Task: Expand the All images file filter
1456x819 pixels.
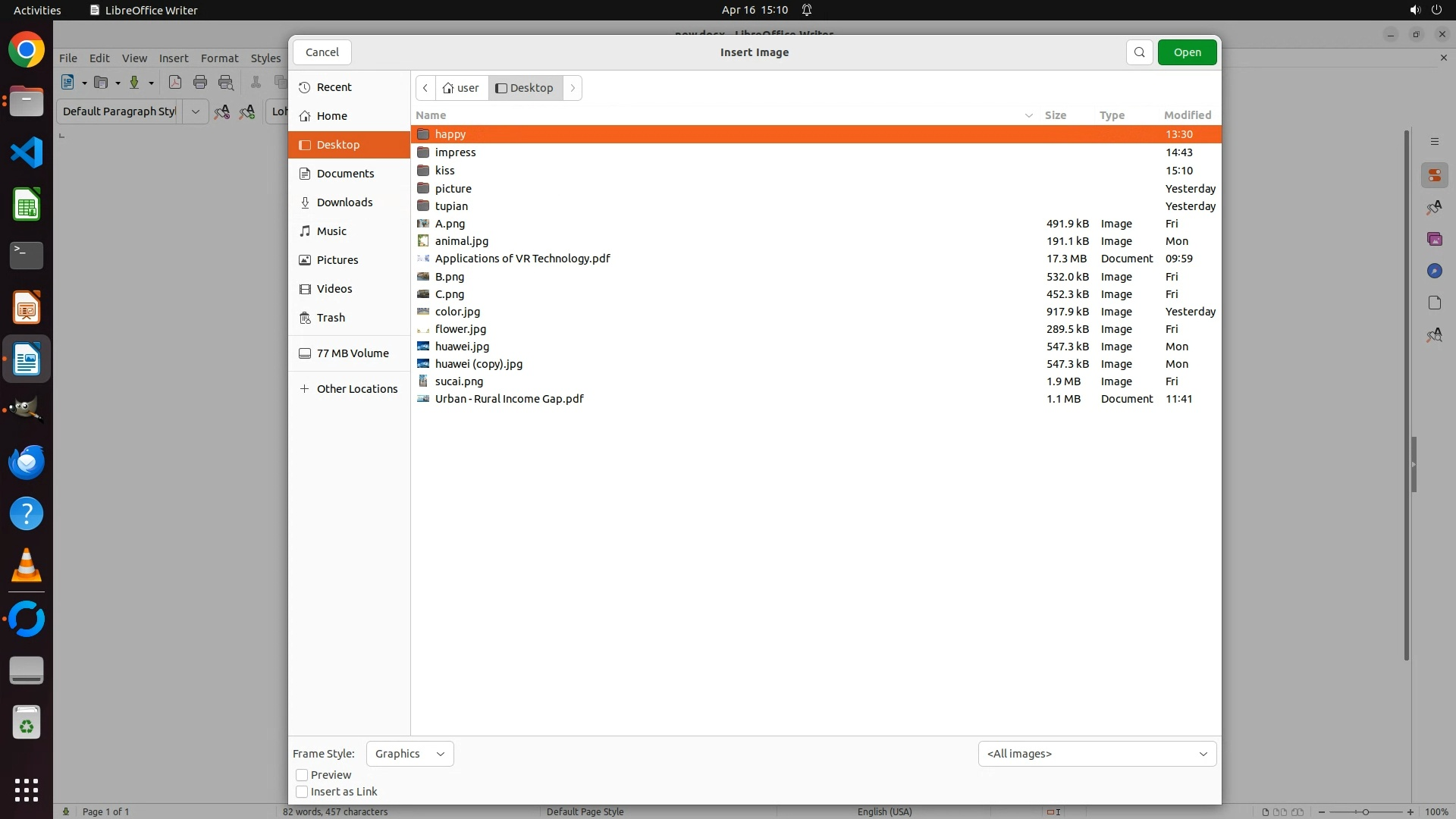Action: click(1097, 754)
